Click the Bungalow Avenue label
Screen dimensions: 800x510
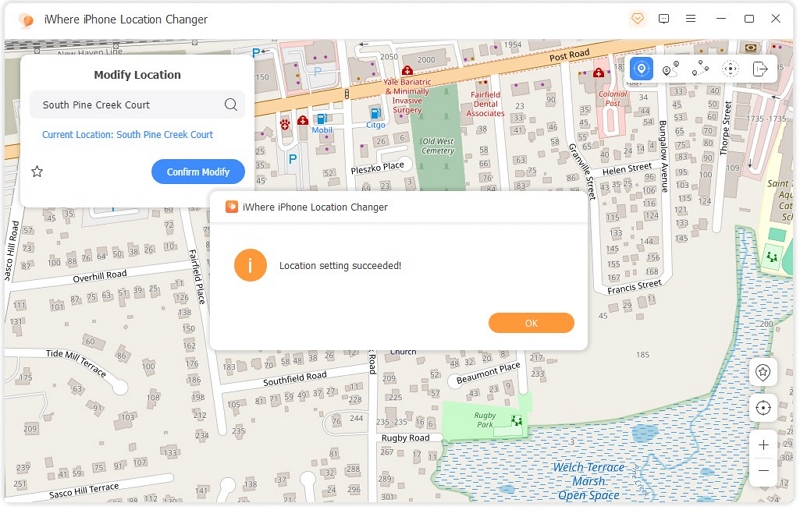(x=663, y=156)
